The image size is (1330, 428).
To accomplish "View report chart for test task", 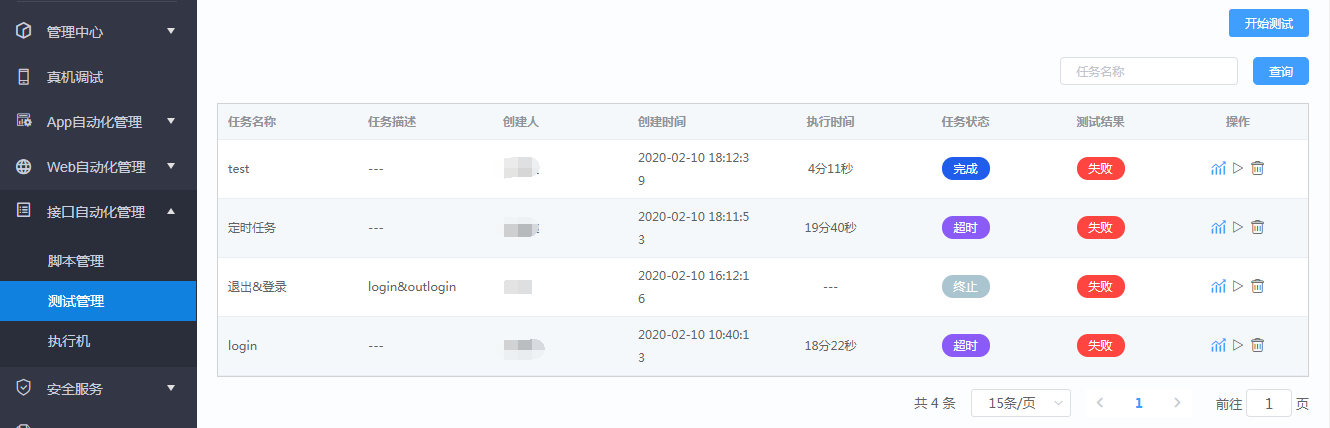I will (x=1218, y=169).
